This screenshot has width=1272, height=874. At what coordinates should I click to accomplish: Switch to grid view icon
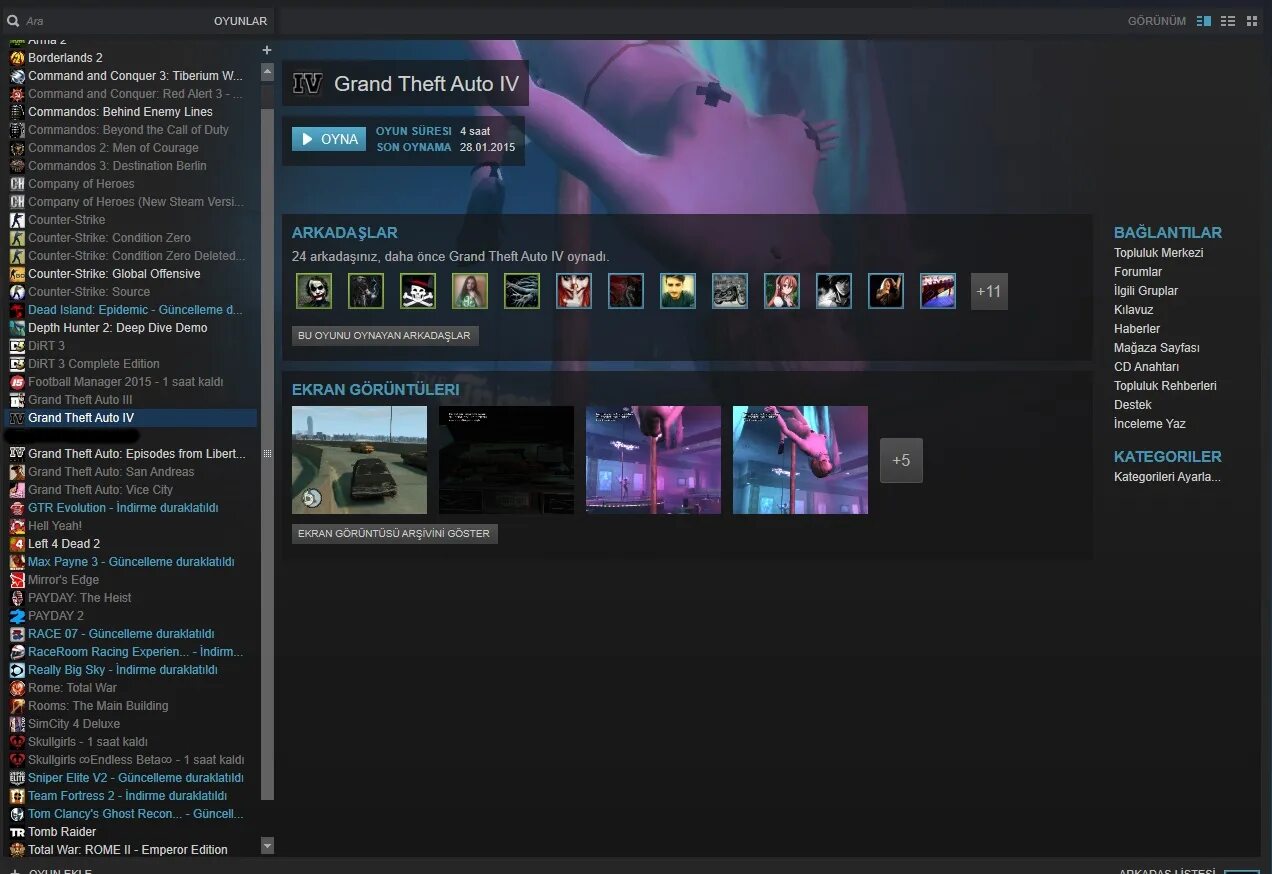1252,21
